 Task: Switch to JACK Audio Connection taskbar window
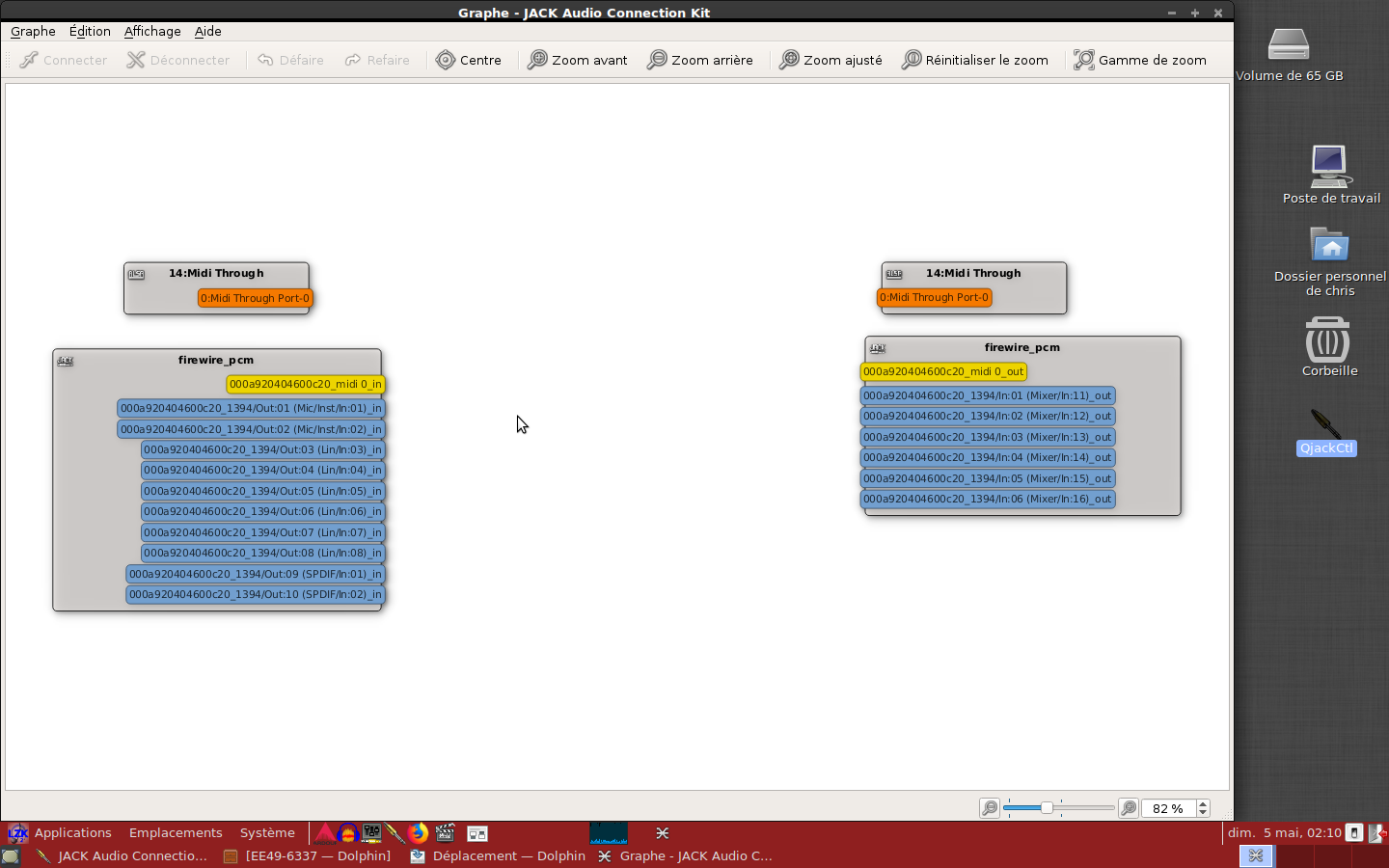tap(122, 856)
